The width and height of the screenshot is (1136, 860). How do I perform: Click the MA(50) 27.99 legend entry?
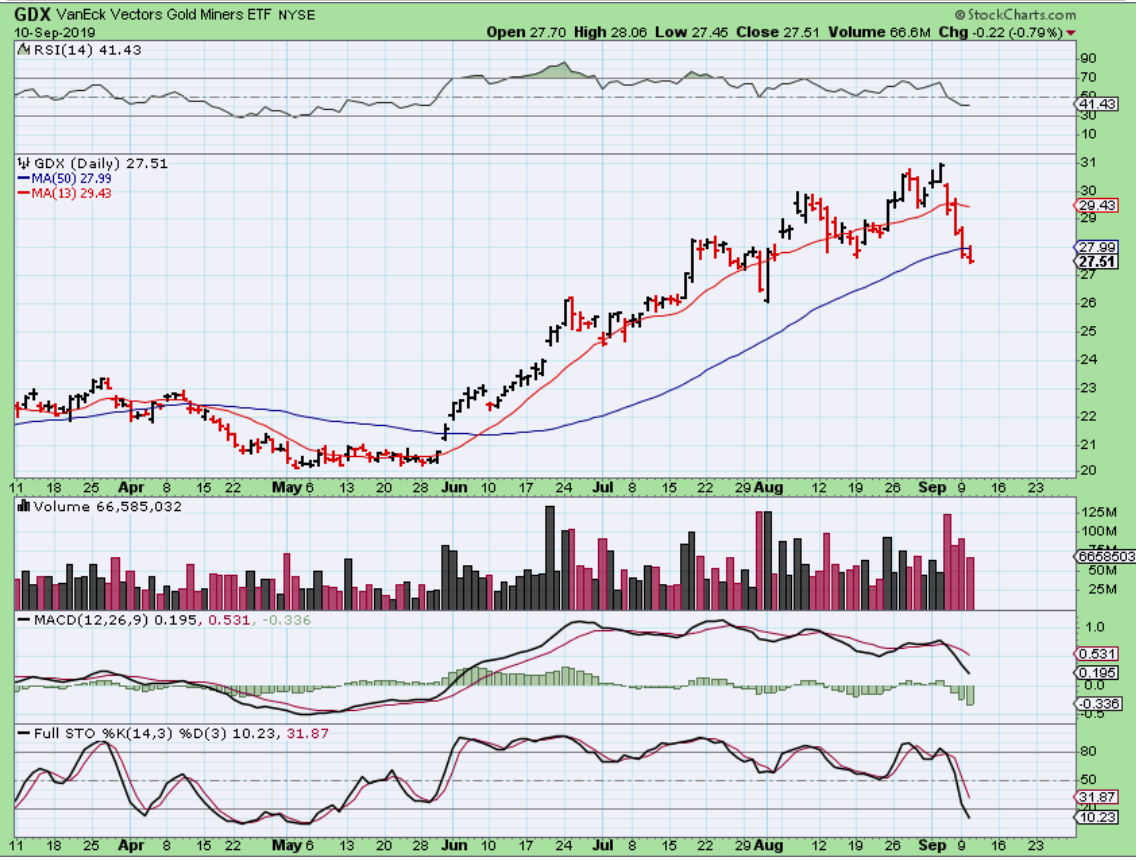coord(71,178)
